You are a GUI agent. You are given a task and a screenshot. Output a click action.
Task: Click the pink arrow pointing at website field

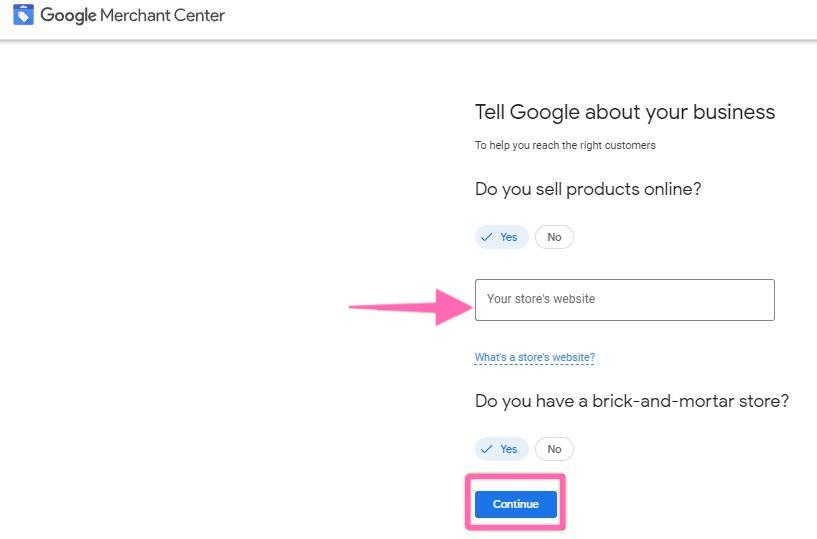point(410,306)
